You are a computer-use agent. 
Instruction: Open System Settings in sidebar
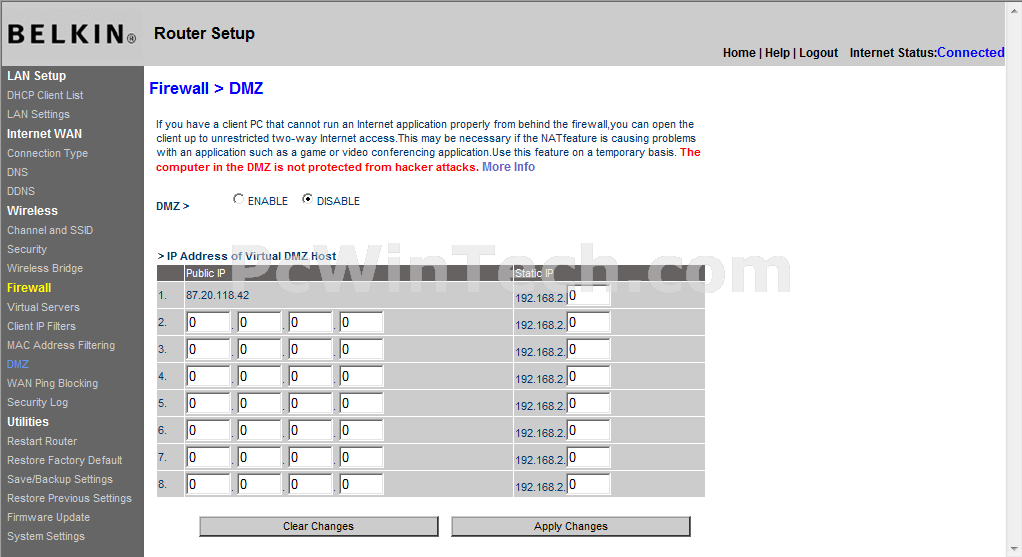coord(46,536)
